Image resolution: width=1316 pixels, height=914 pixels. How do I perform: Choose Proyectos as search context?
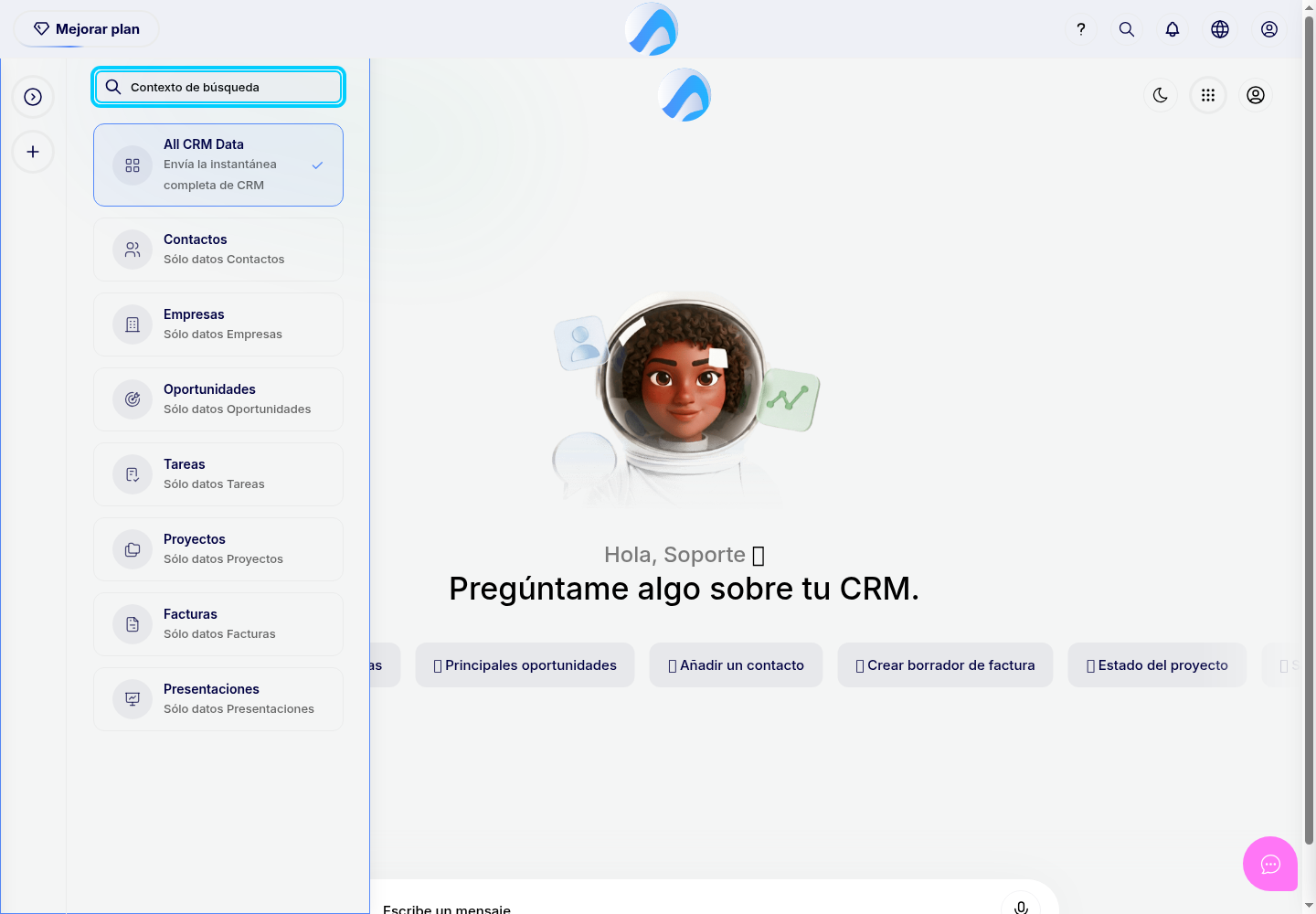point(218,549)
